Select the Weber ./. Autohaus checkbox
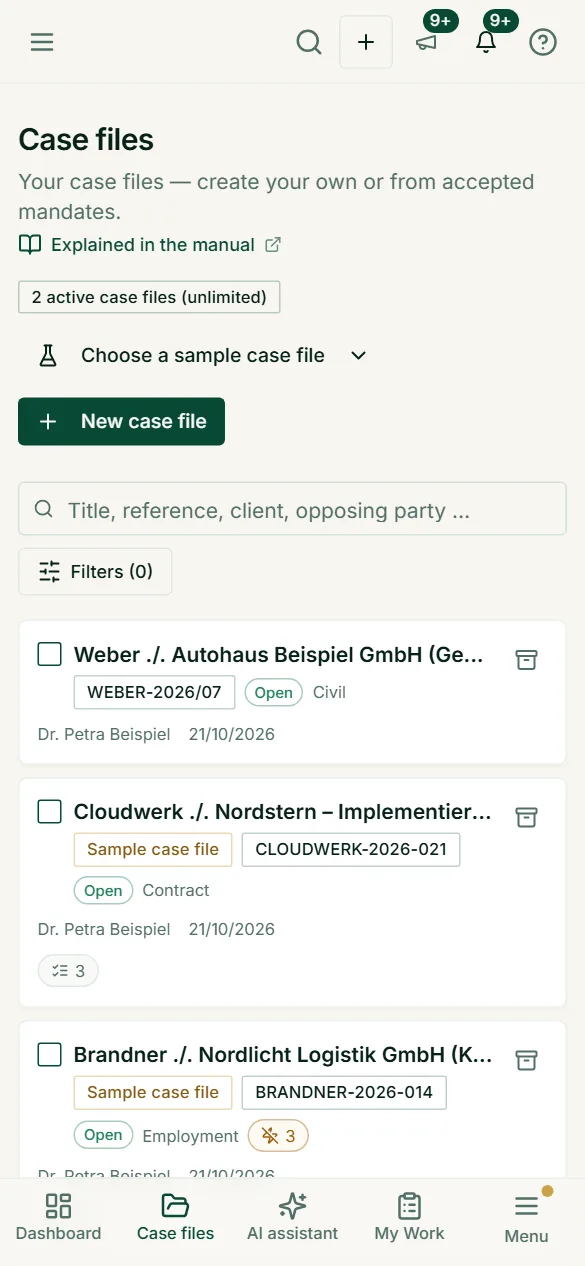This screenshot has height=1266, width=585. 49,655
